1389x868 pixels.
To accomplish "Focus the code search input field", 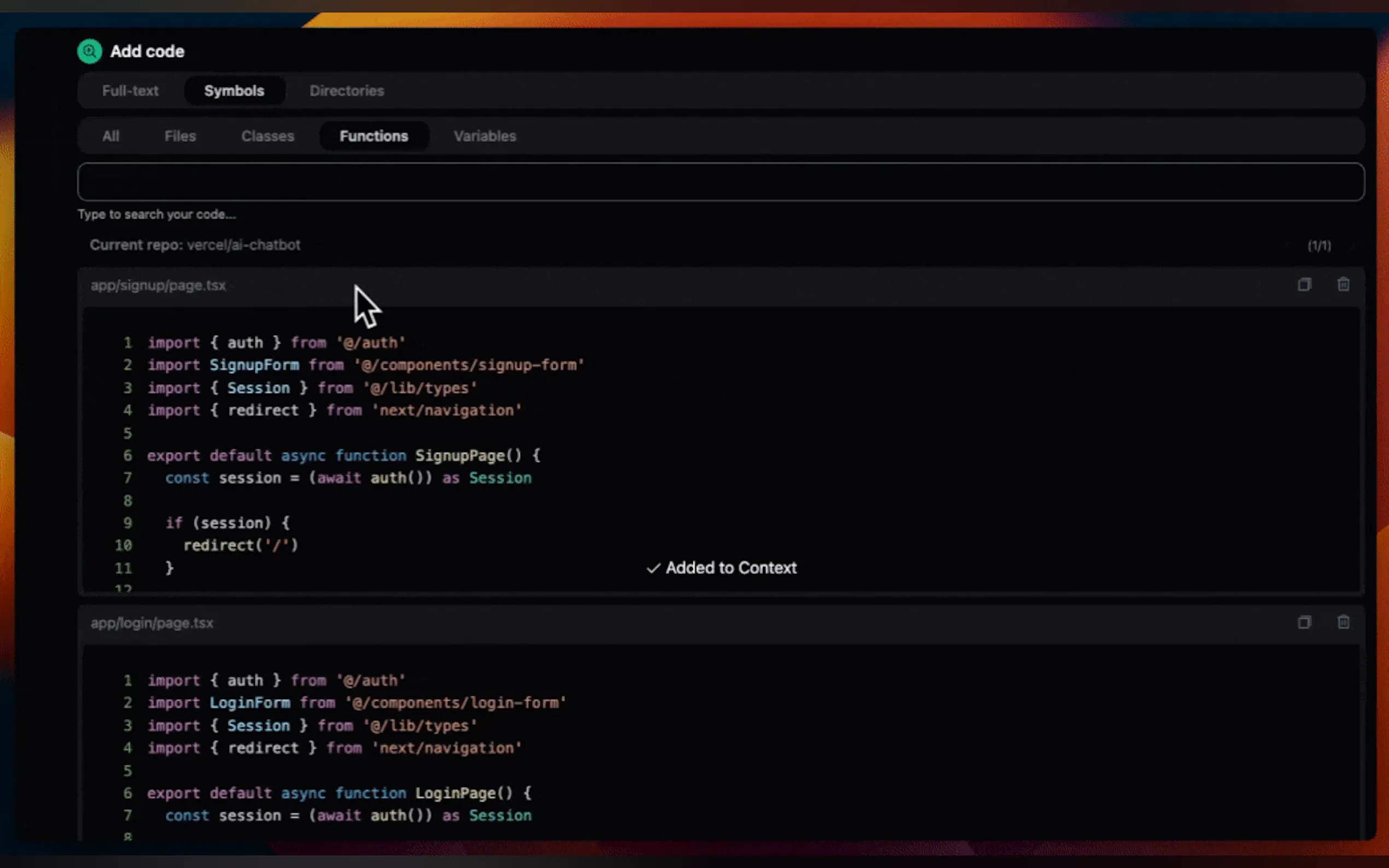I will pos(721,182).
